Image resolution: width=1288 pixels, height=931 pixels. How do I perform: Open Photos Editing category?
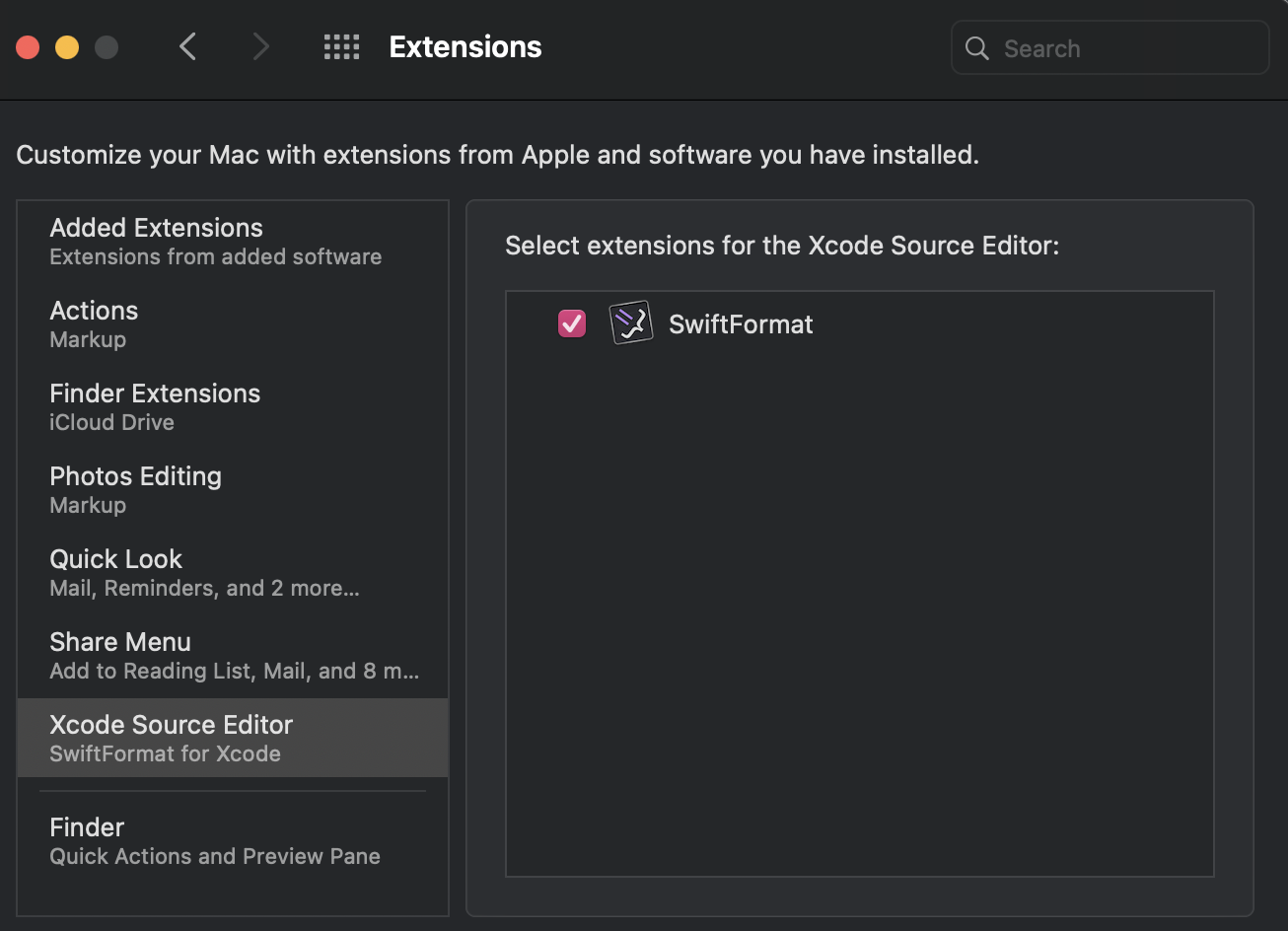(233, 490)
